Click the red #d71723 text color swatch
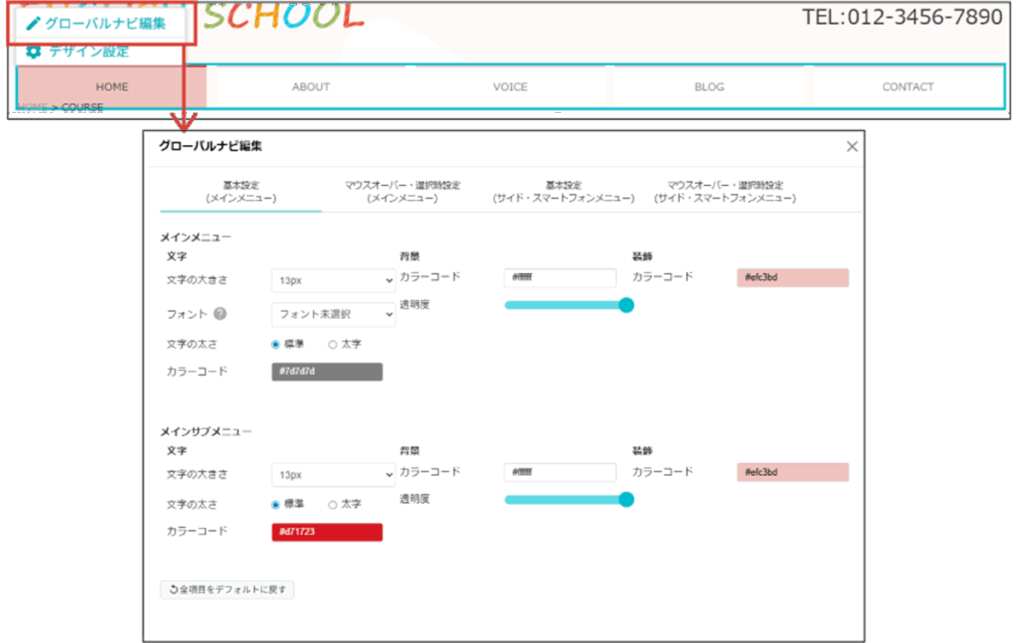This screenshot has height=643, width=1024. coord(326,532)
